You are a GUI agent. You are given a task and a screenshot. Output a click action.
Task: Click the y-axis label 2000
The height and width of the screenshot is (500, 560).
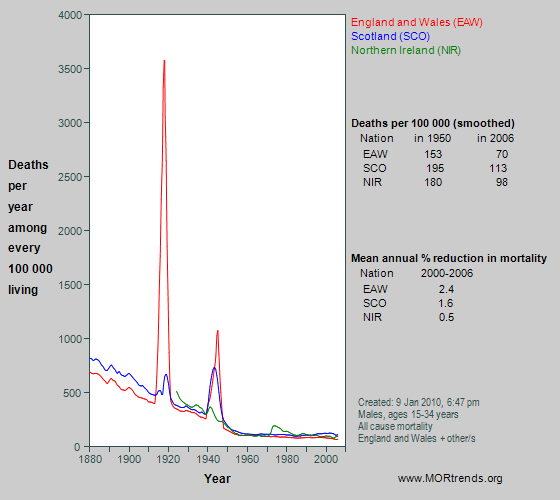70,231
